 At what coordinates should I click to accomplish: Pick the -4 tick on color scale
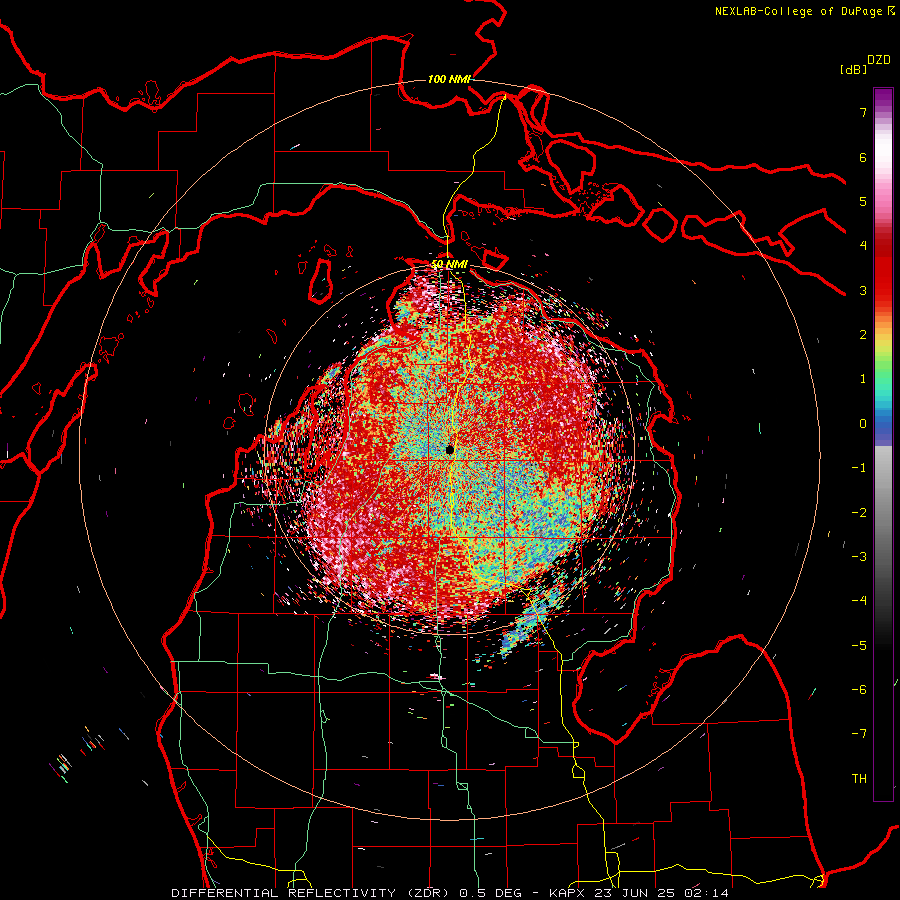[x=859, y=601]
